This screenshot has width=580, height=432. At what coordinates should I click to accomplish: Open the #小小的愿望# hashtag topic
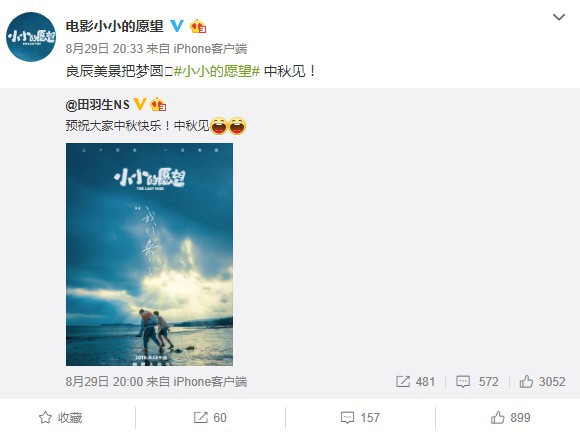[217, 71]
